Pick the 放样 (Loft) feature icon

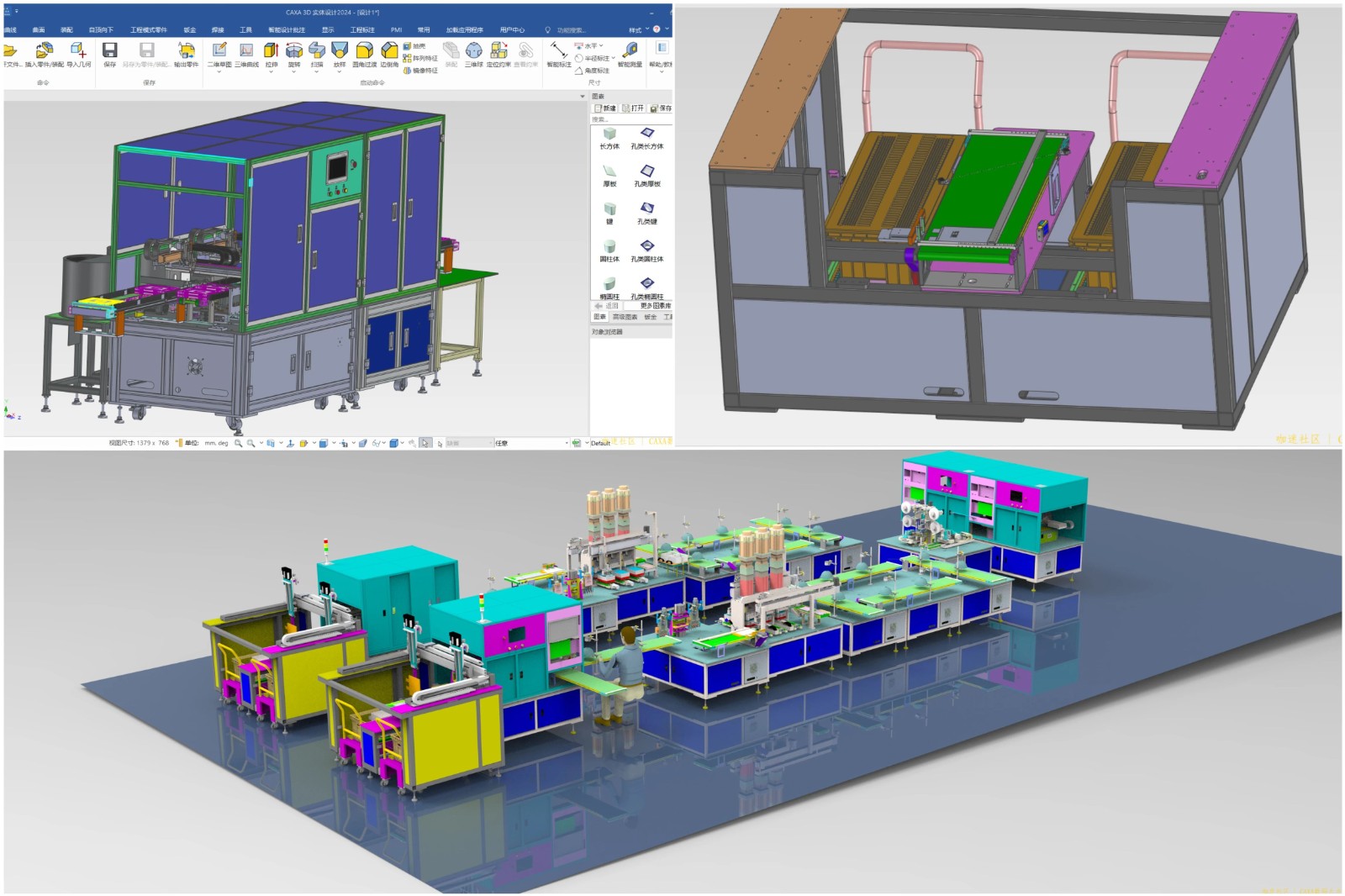tap(339, 55)
